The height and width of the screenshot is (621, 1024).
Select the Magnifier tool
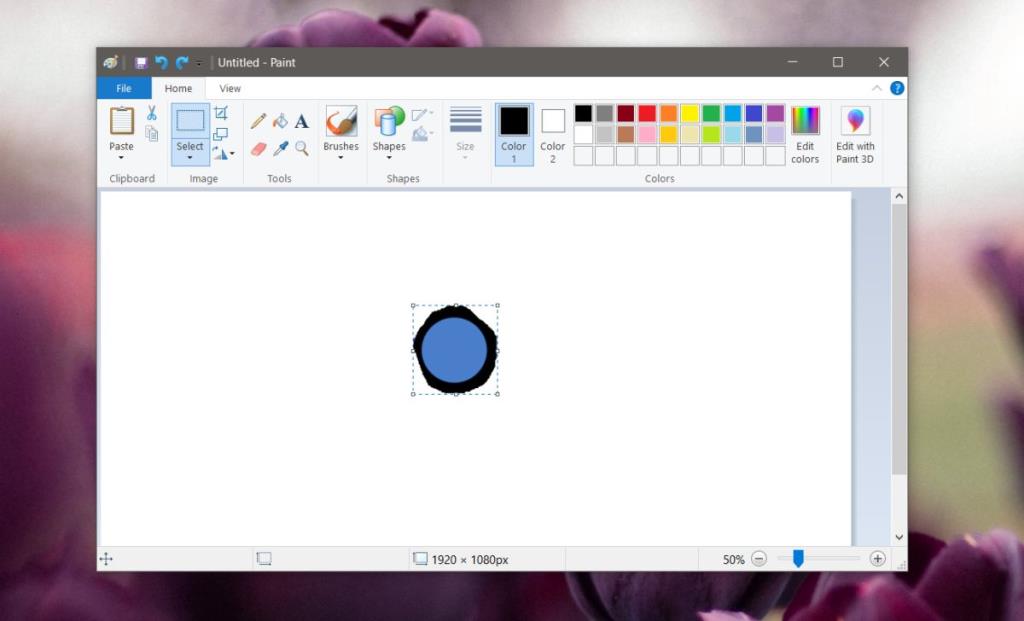pos(302,148)
